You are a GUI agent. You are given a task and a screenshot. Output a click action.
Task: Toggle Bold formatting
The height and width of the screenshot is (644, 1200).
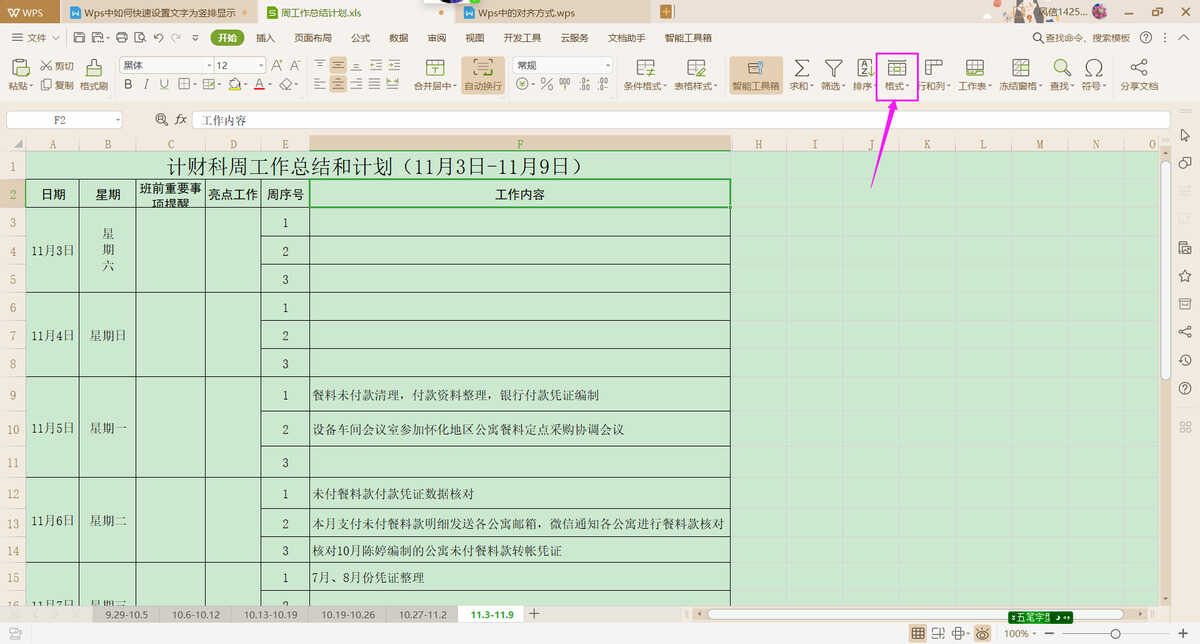pyautogui.click(x=129, y=85)
